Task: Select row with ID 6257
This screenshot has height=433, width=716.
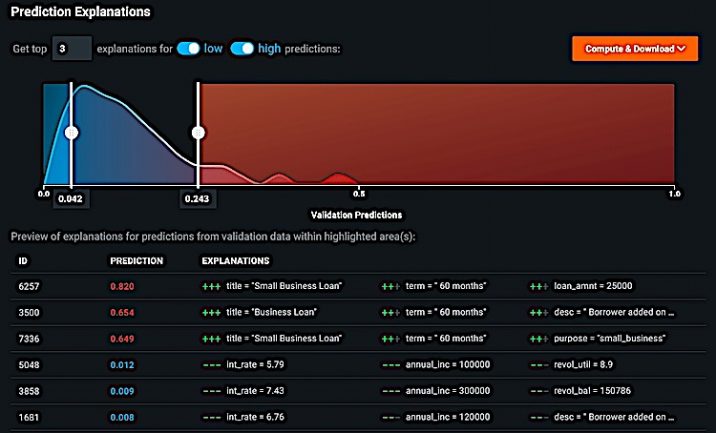Action: pyautogui.click(x=30, y=286)
